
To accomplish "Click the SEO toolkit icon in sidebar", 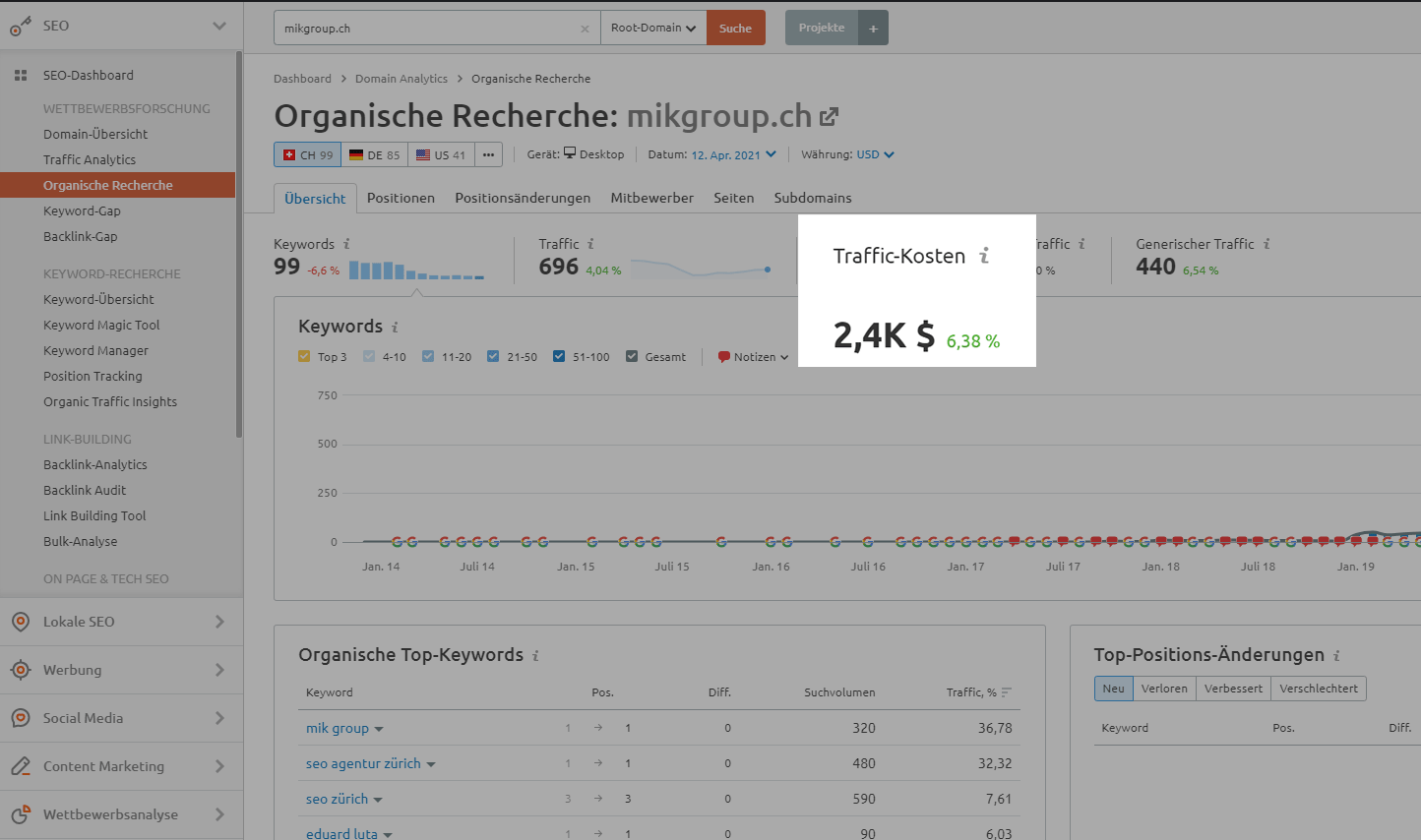I will coord(21,27).
